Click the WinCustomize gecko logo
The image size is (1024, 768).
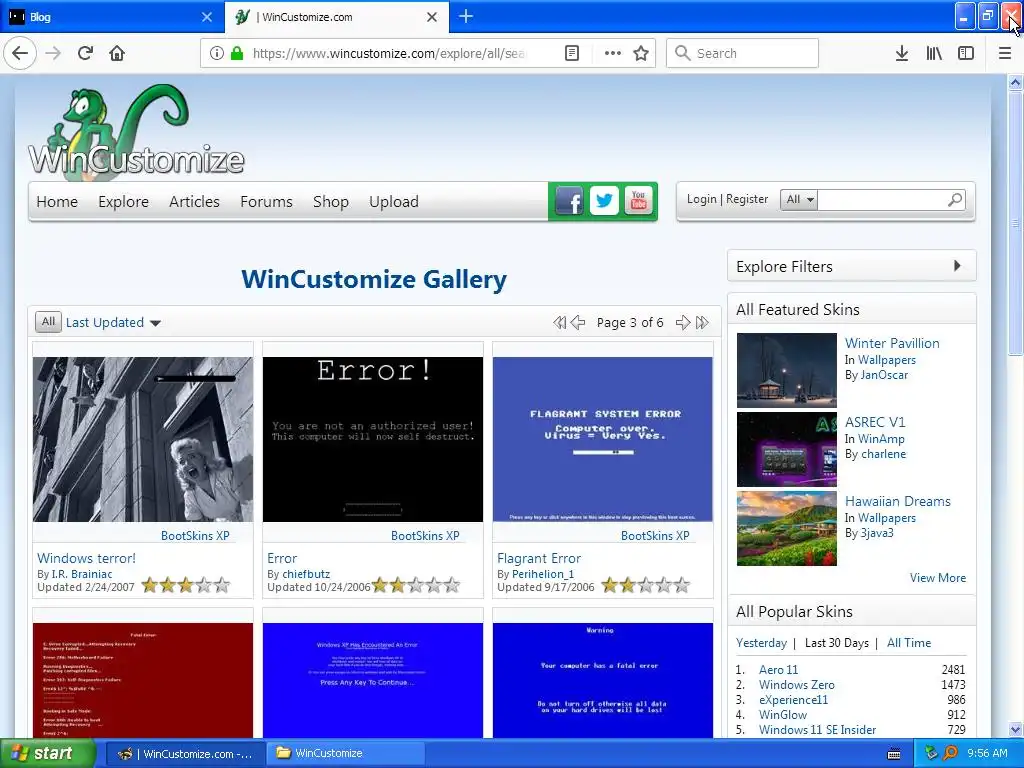136,132
